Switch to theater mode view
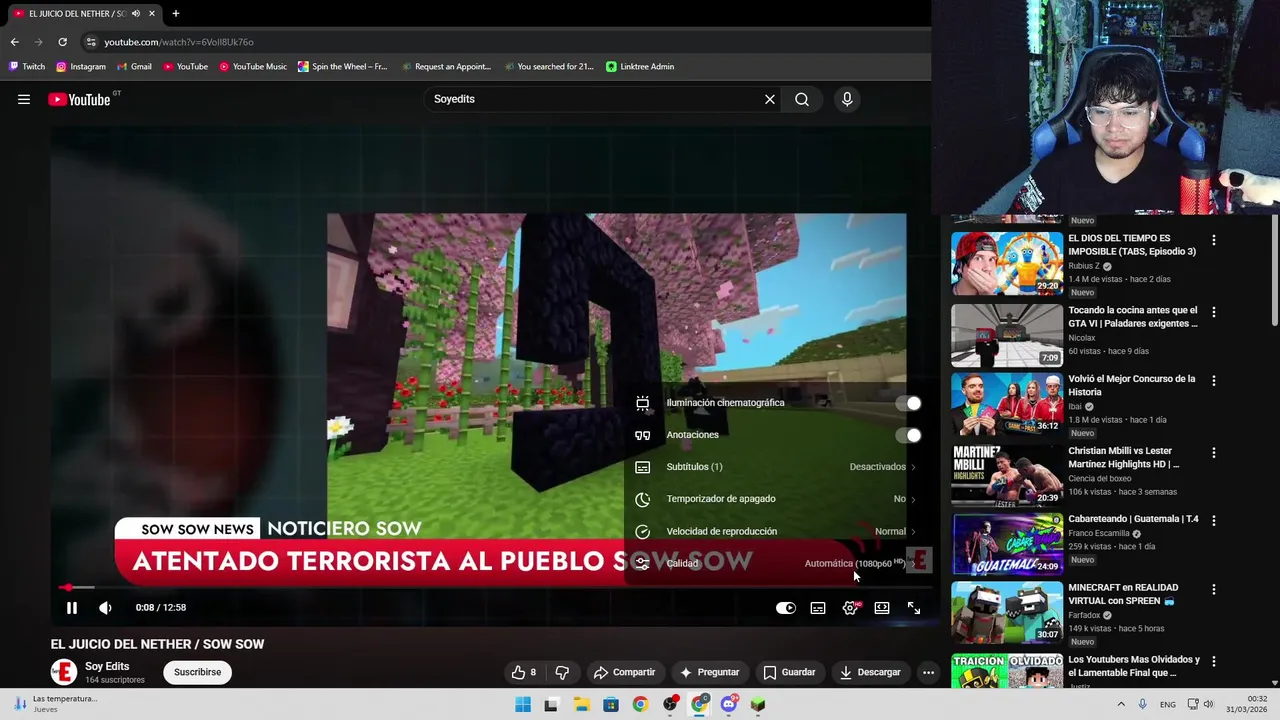 click(x=882, y=608)
